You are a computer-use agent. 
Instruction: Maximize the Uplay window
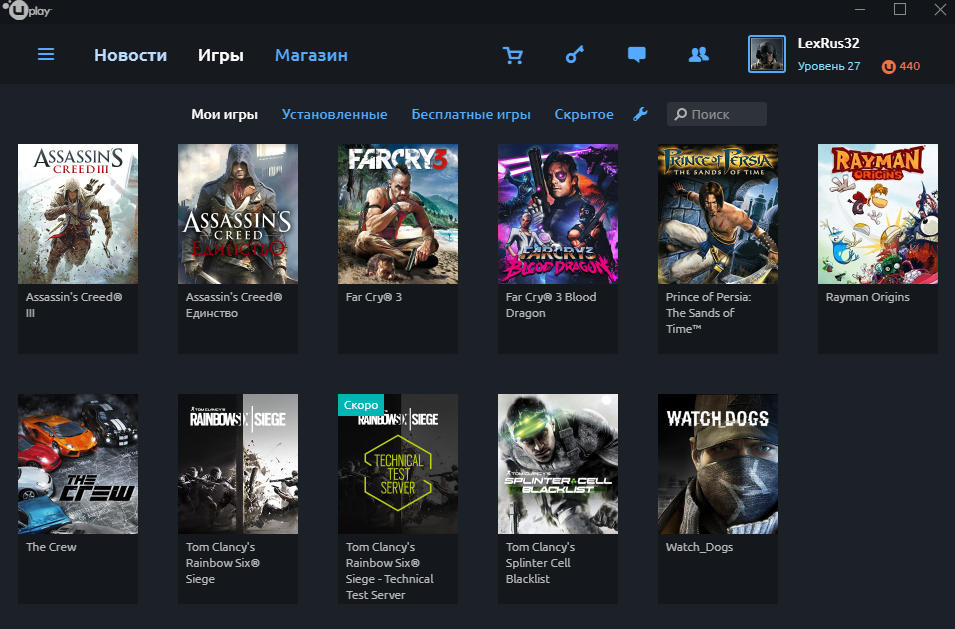[x=900, y=9]
